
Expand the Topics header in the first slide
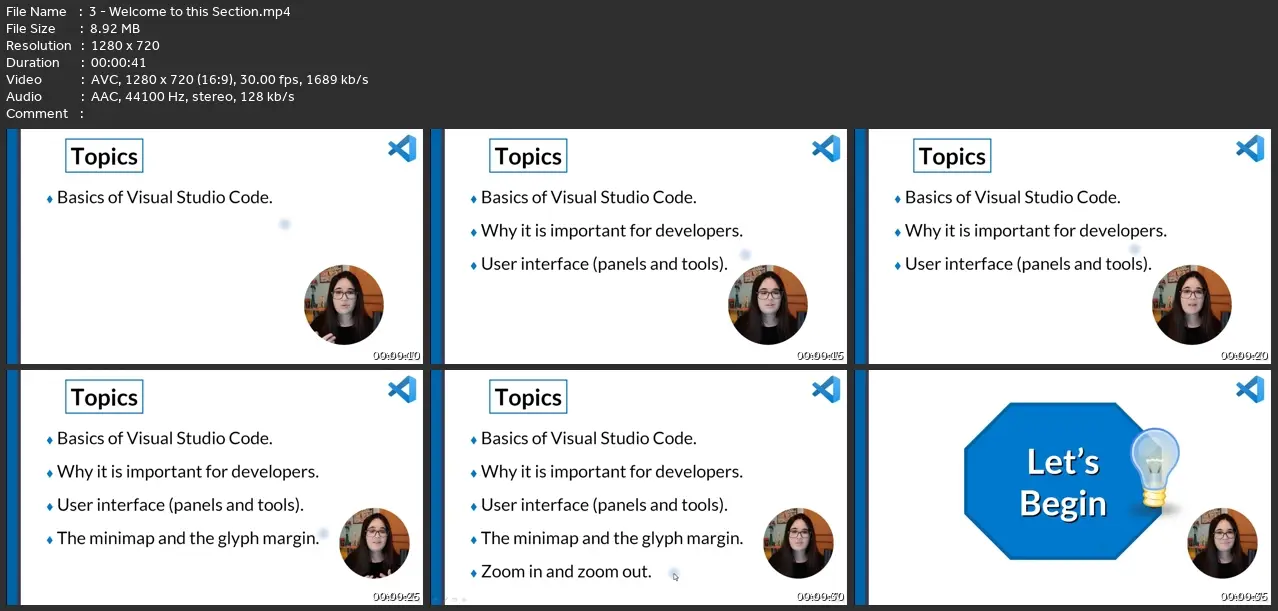104,156
